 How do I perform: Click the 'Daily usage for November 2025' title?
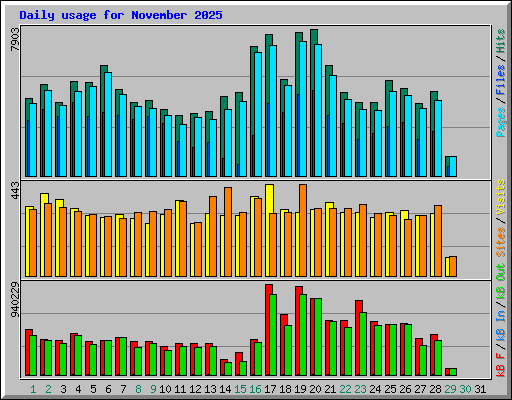(121, 15)
